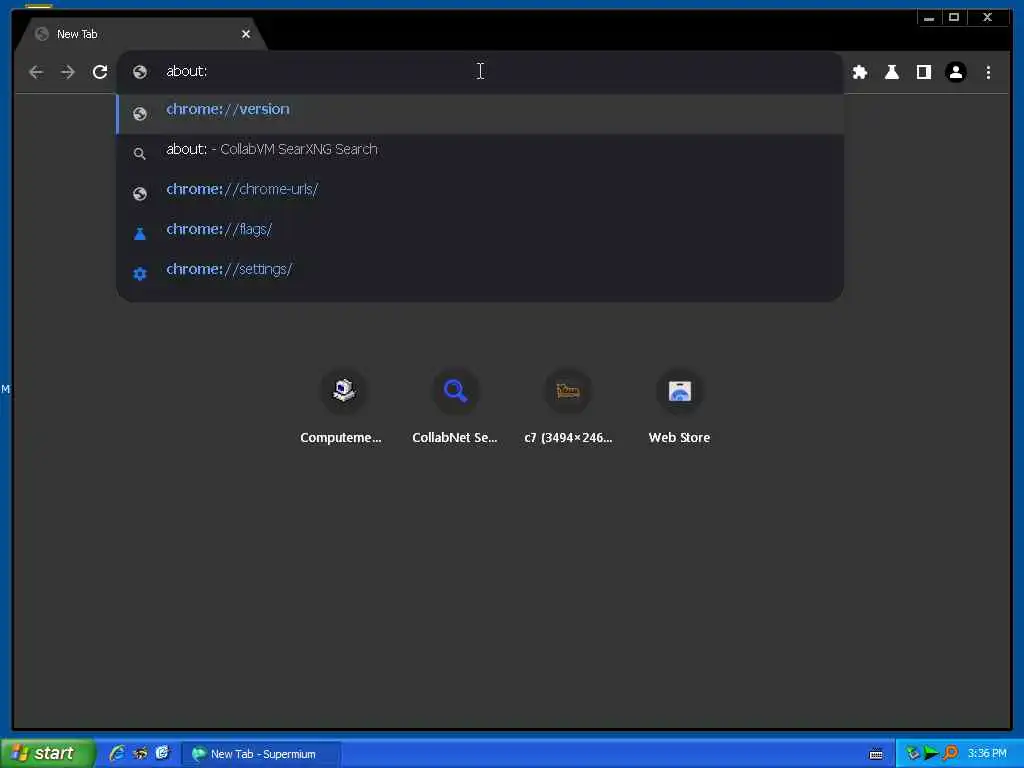Open the c7 (3494×246... shortcut tile
Screen dimensions: 1024x768
click(568, 408)
